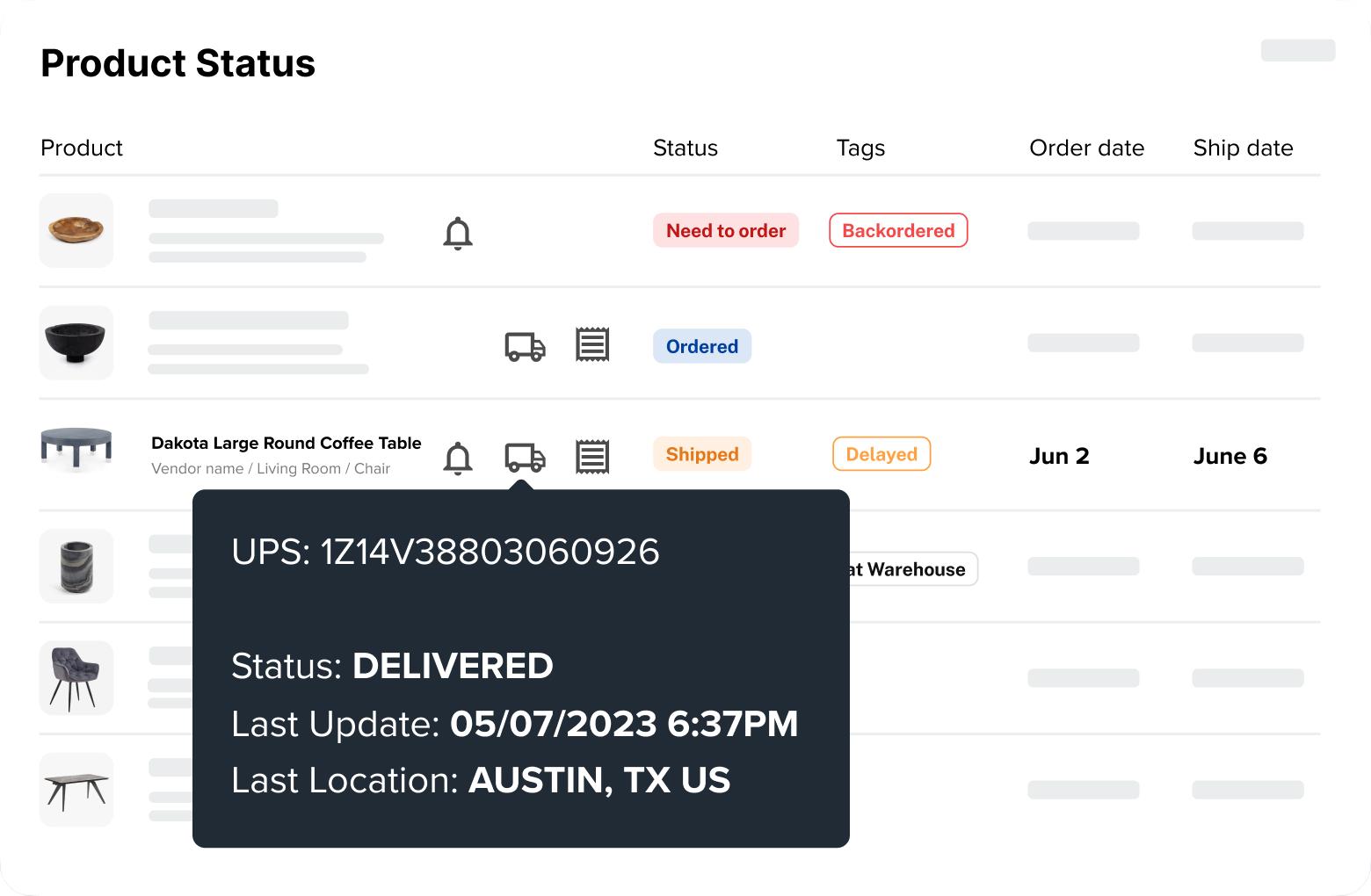
Task: Click the bell icon beside Dakota Coffee Table
Action: pyautogui.click(x=458, y=458)
